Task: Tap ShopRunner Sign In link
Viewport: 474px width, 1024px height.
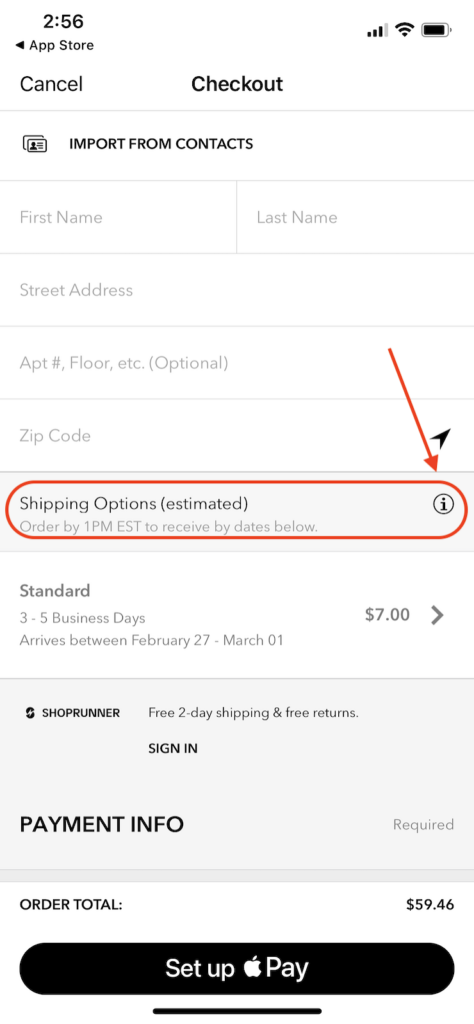Action: point(173,748)
